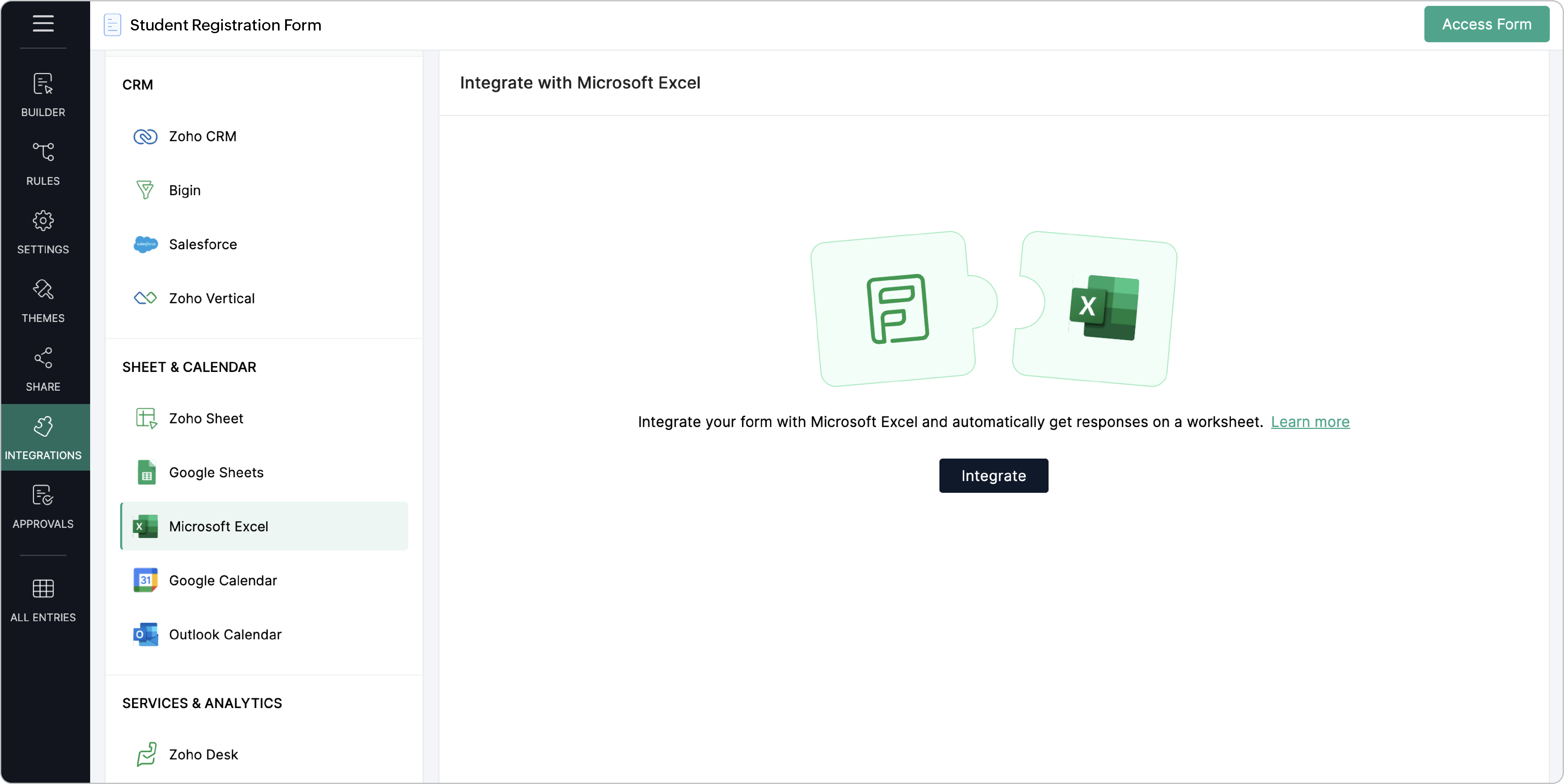The image size is (1564, 784).
Task: Open the Learn more link
Action: [1310, 421]
